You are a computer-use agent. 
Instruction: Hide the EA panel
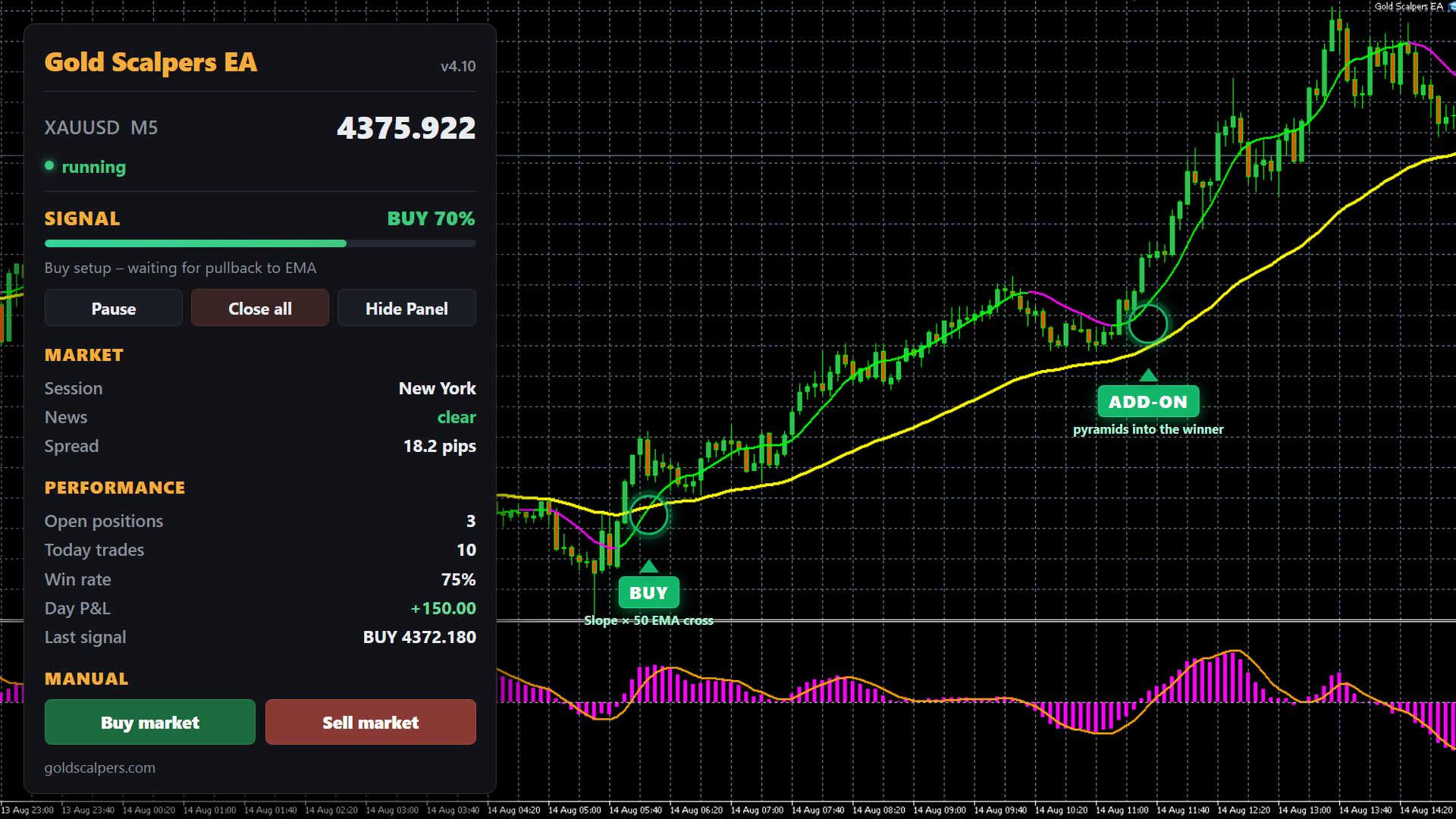[406, 308]
